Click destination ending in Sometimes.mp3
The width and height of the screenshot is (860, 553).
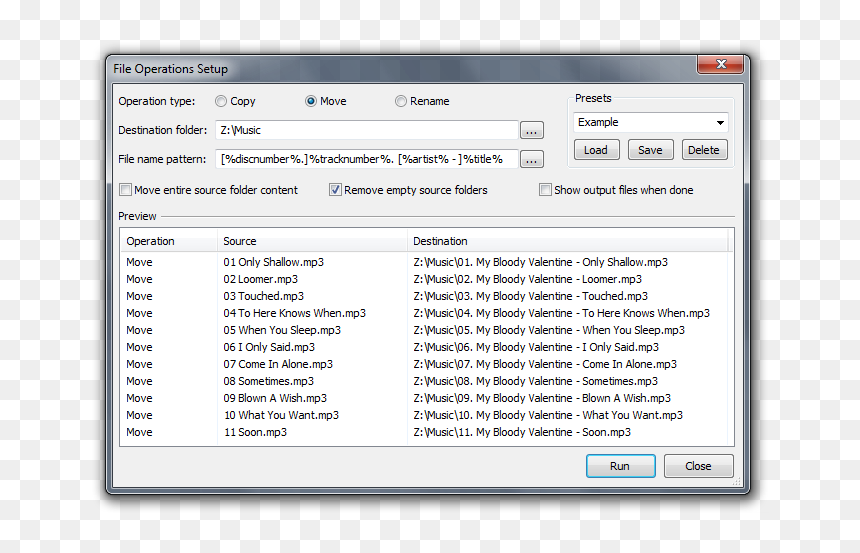[536, 381]
